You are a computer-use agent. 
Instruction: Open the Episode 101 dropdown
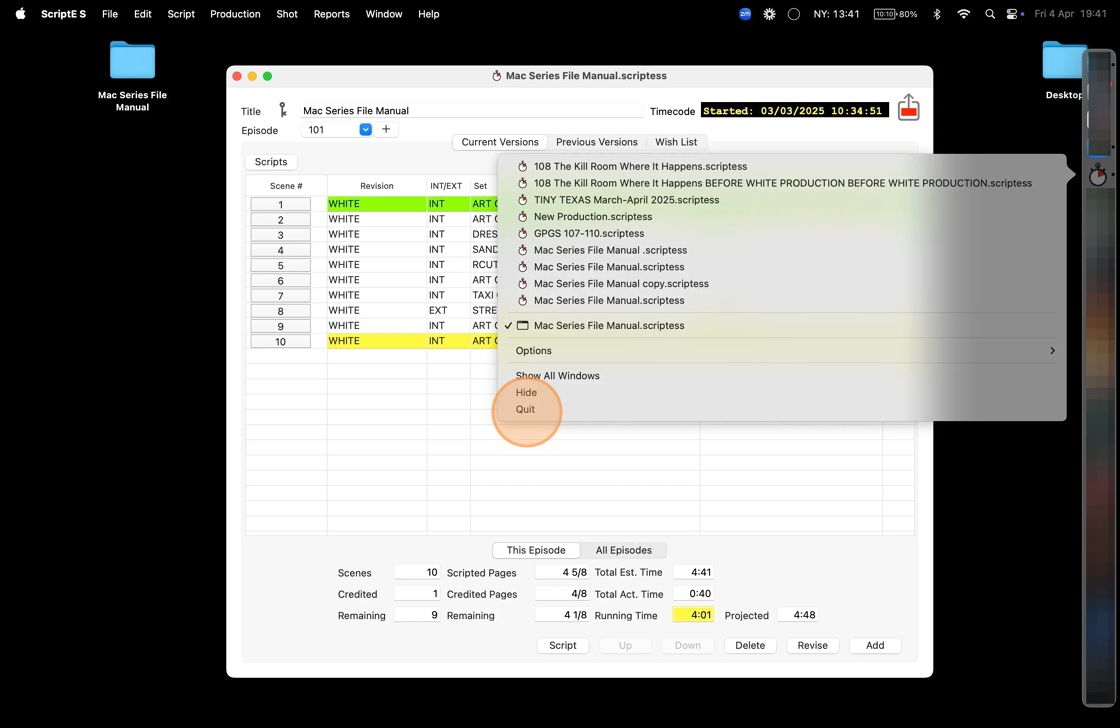[x=365, y=129]
